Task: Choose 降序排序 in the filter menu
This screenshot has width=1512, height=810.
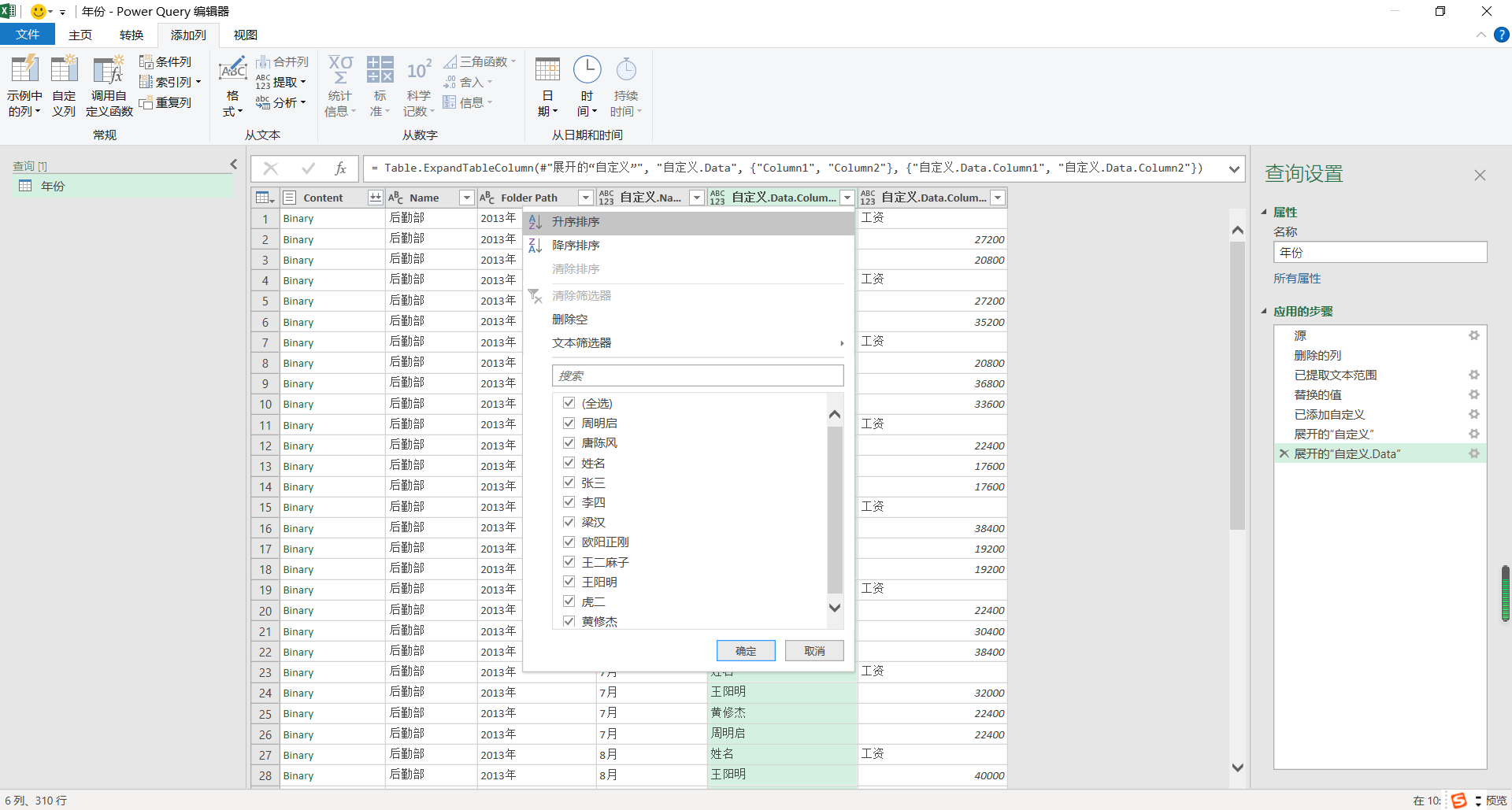Action: (689, 246)
